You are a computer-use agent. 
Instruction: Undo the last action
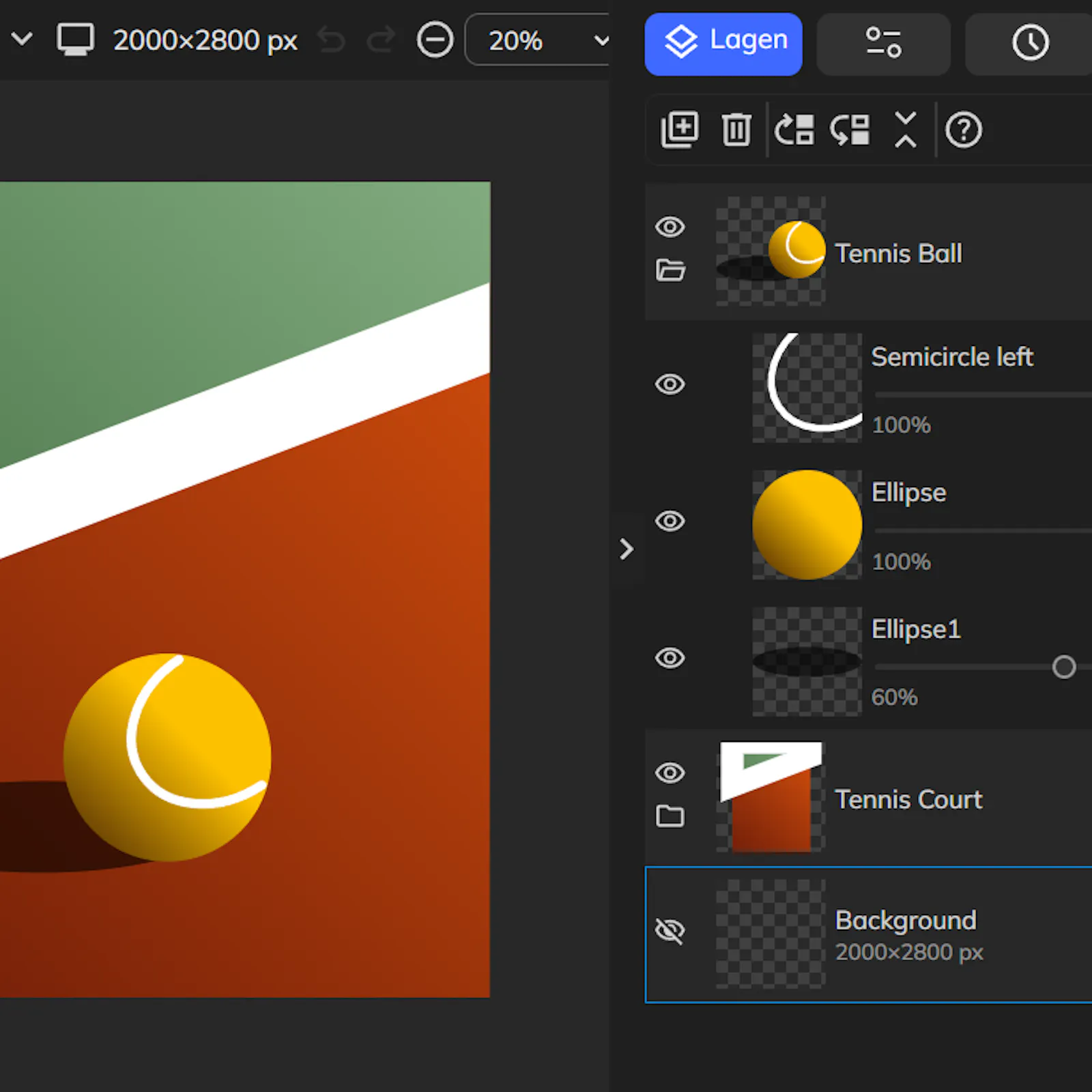click(x=332, y=40)
